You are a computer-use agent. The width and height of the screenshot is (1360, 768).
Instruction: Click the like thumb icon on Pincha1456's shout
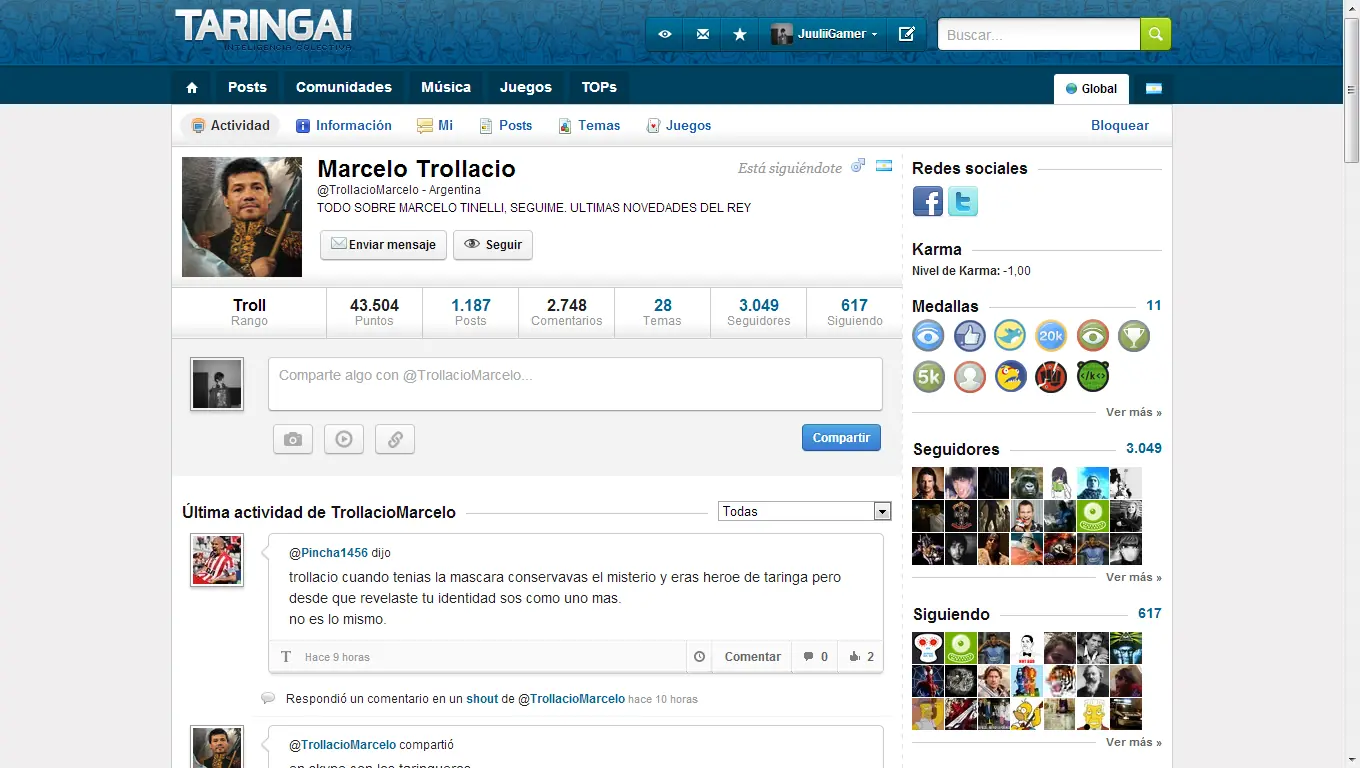click(854, 657)
